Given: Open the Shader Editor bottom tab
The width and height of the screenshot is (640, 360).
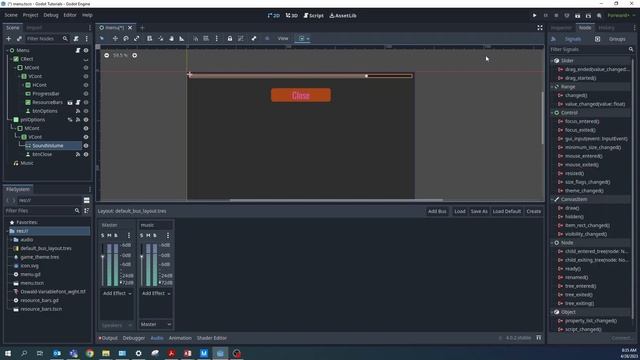Looking at the screenshot, I should (211, 338).
